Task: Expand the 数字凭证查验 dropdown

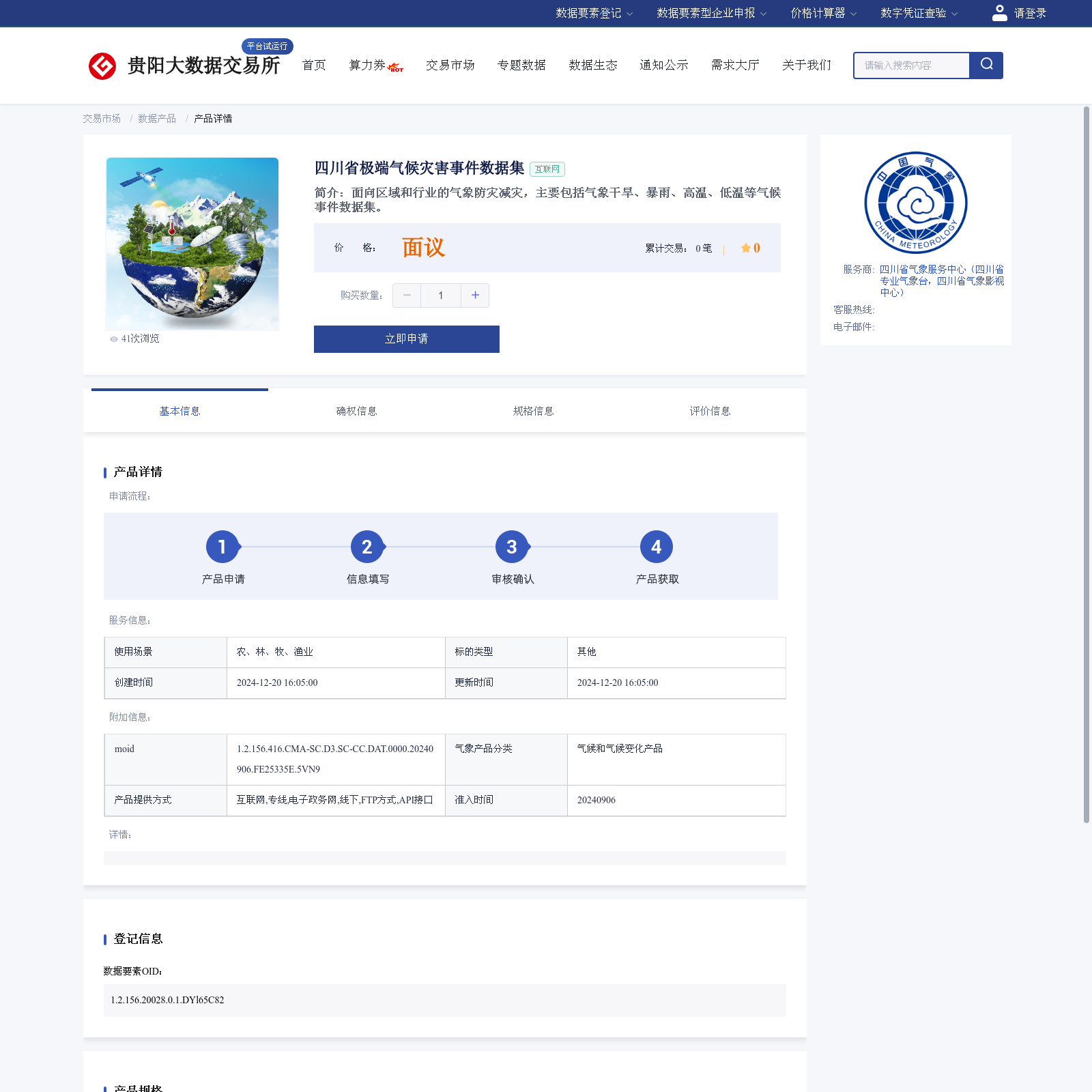Action: click(x=919, y=13)
